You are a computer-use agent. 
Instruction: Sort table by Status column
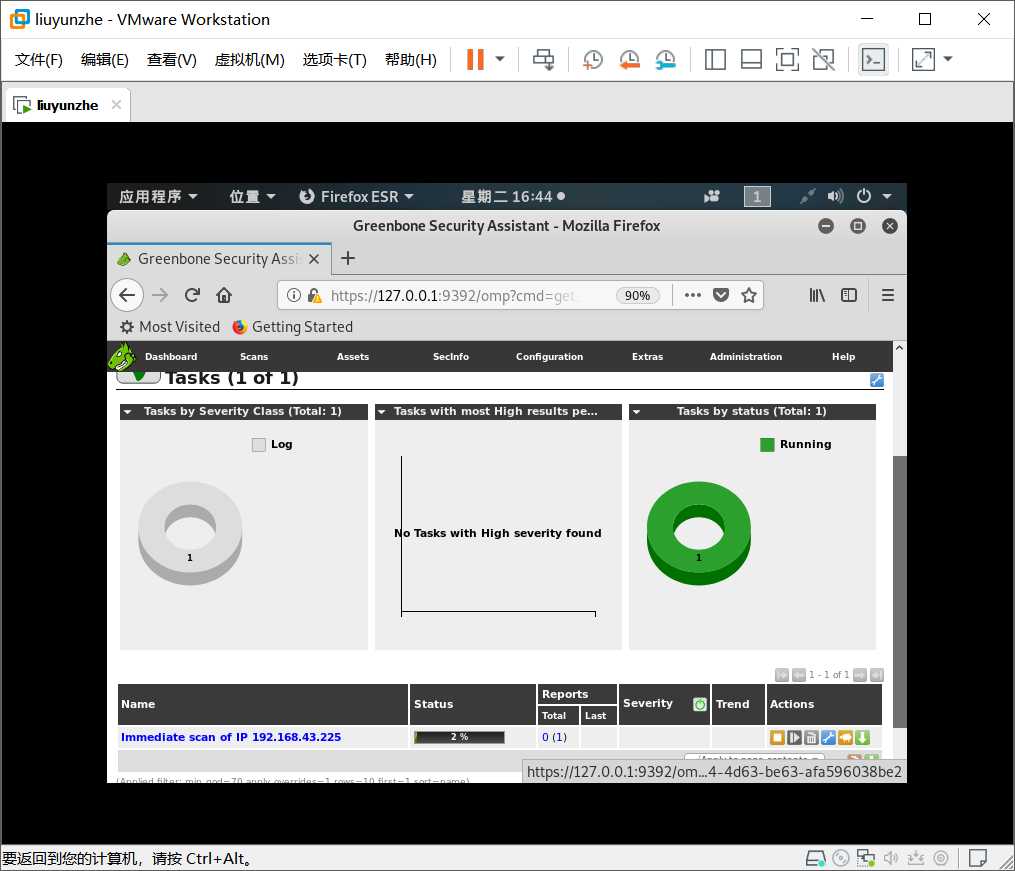click(433, 704)
